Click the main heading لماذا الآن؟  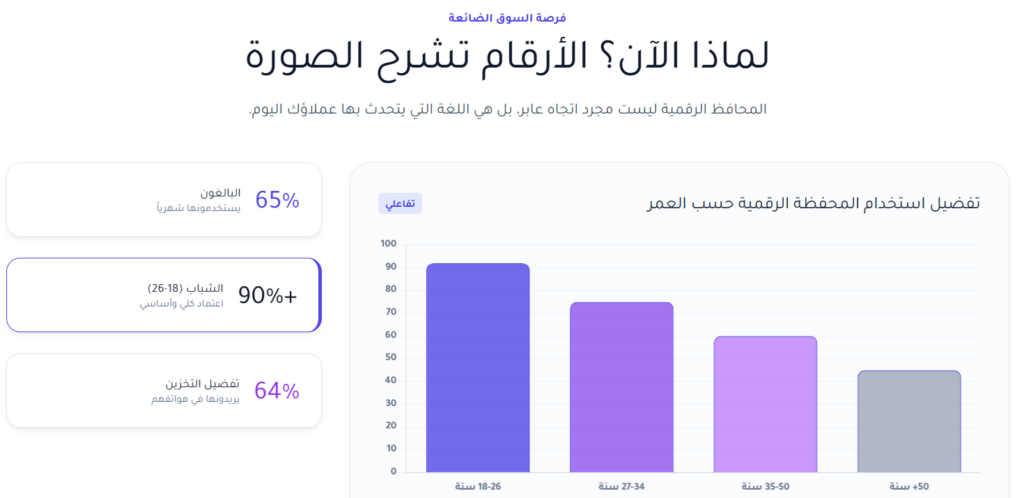[507, 55]
